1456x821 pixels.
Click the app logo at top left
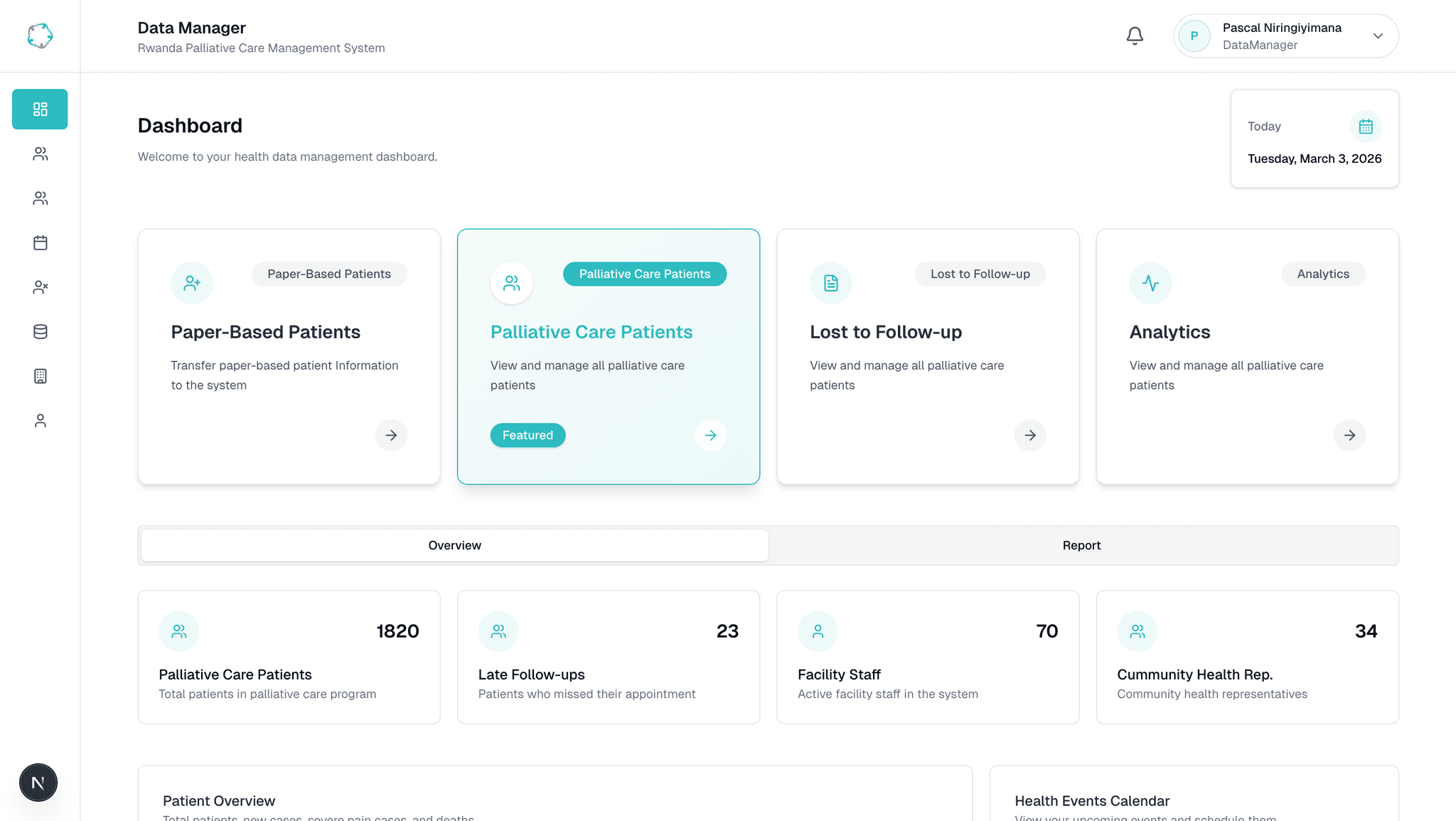tap(40, 36)
